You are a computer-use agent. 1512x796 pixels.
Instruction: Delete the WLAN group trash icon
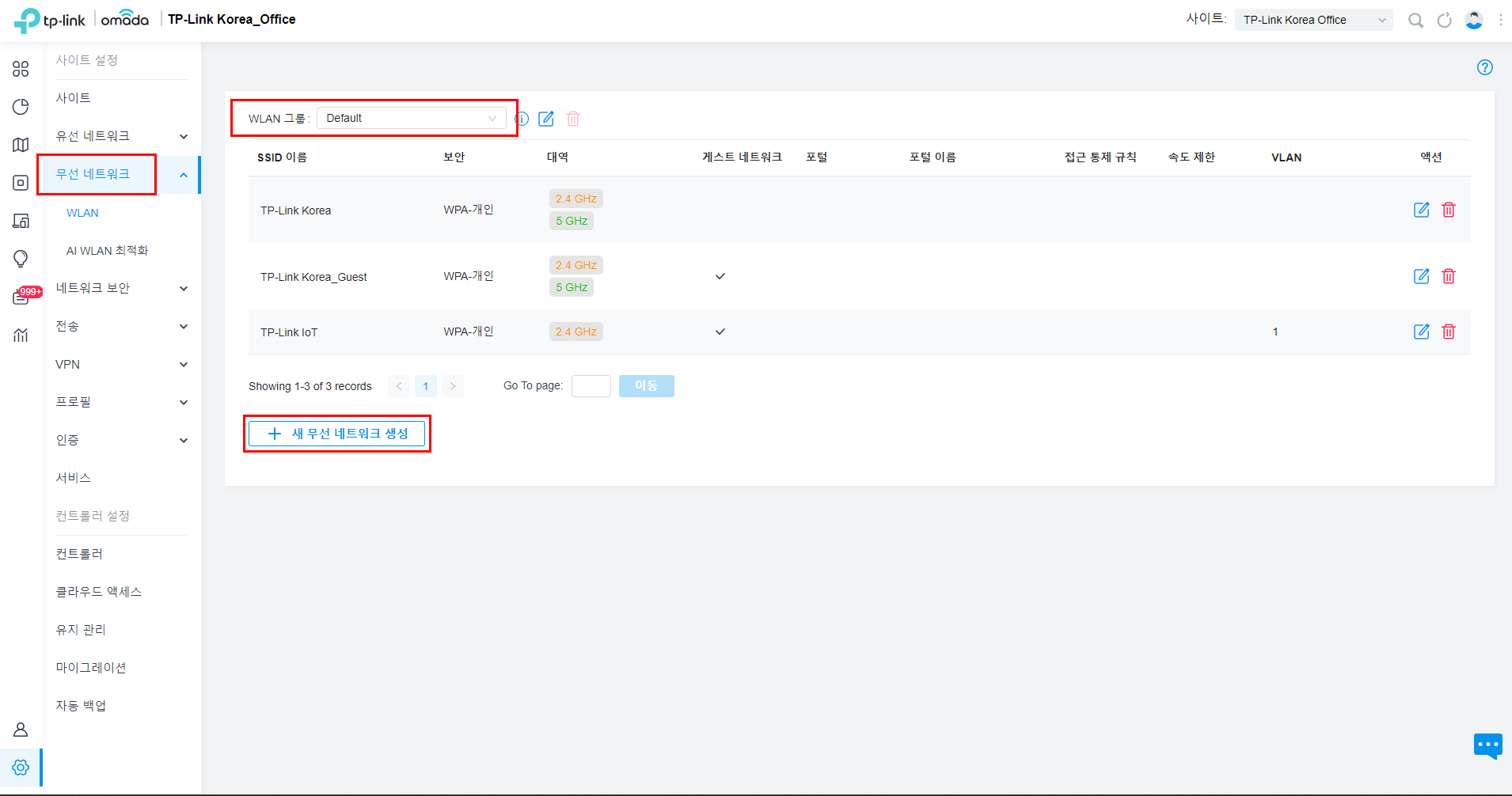pos(573,119)
